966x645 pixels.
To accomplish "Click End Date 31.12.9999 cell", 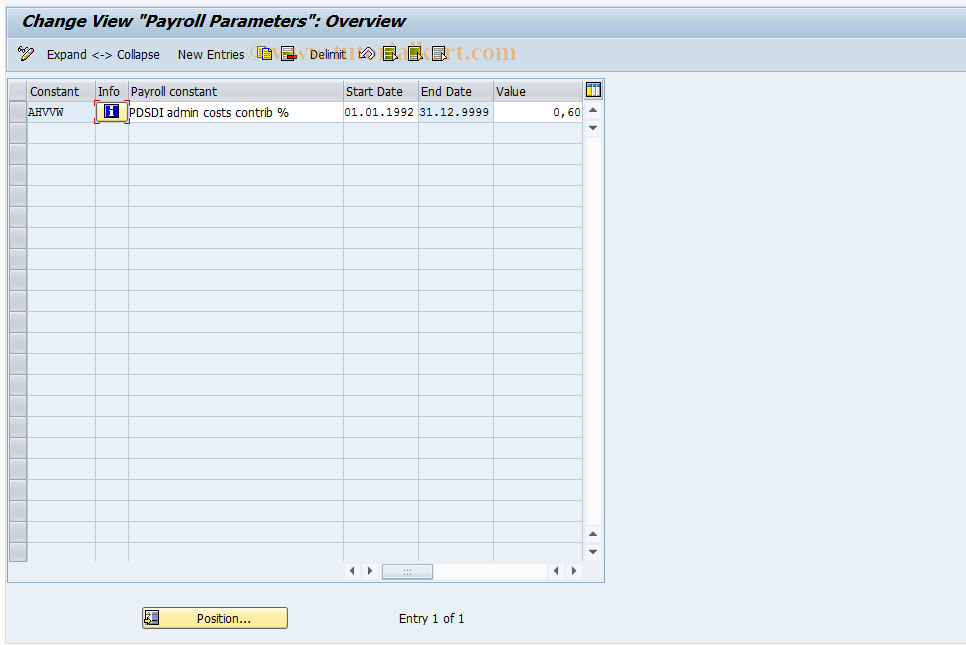I will 455,112.
